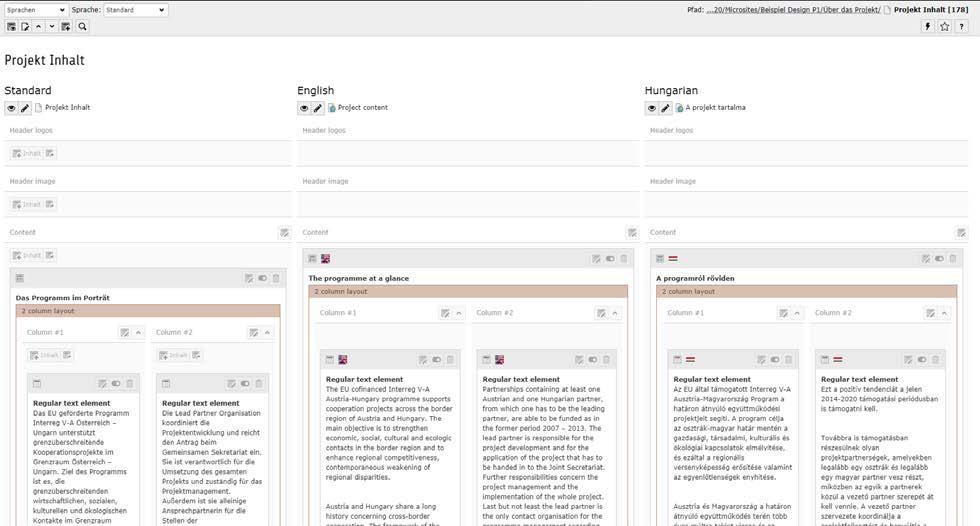Viewport: 980px width, 526px height.
Task: Click the Inhalt button under Header logos
Action: [x=26, y=153]
